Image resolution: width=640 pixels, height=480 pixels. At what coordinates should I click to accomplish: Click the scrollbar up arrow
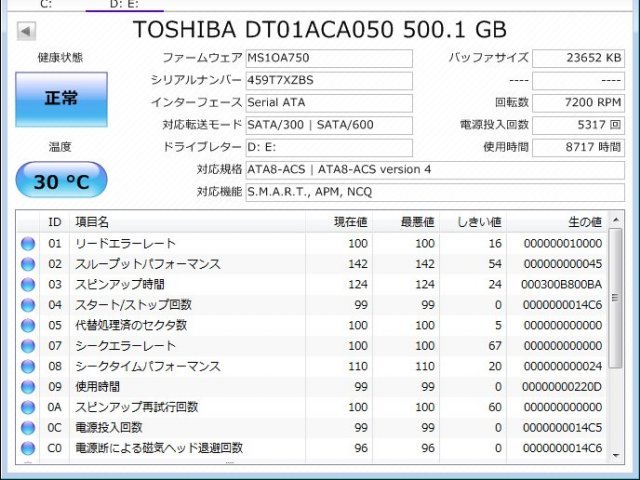tap(616, 220)
